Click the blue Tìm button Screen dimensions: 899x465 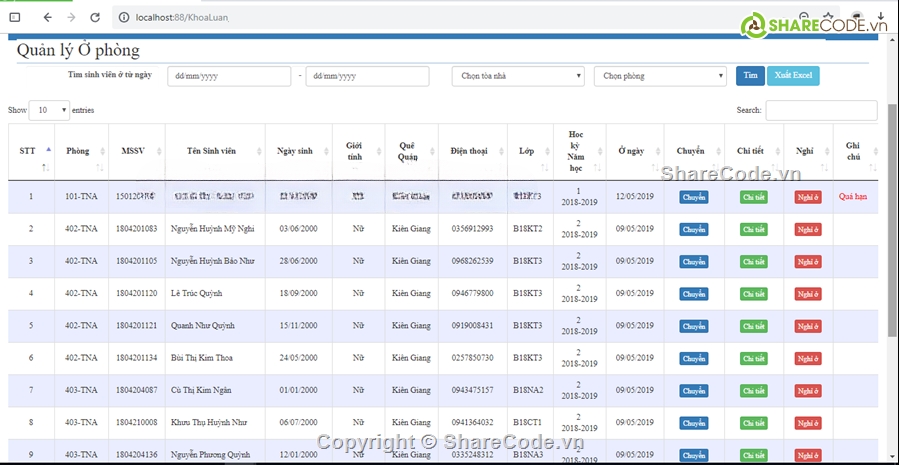click(x=750, y=76)
